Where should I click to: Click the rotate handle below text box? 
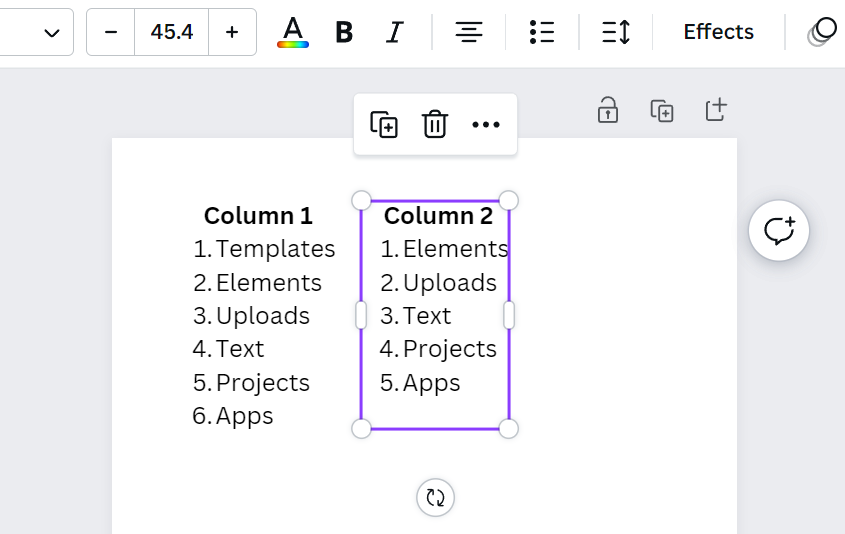tap(435, 497)
